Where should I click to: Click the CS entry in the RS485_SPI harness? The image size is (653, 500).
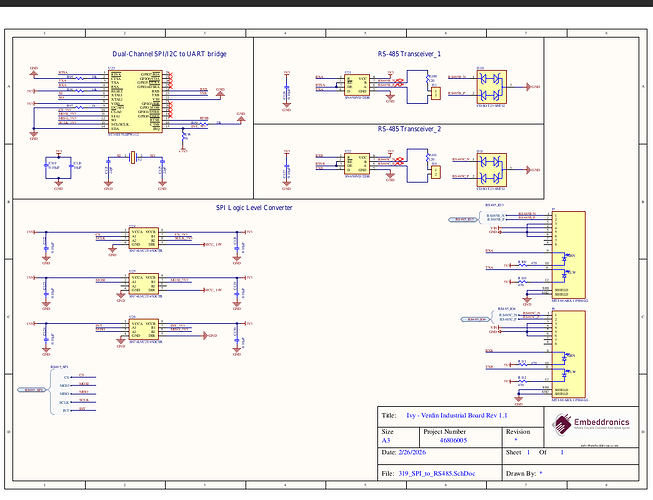pyautogui.click(x=67, y=378)
